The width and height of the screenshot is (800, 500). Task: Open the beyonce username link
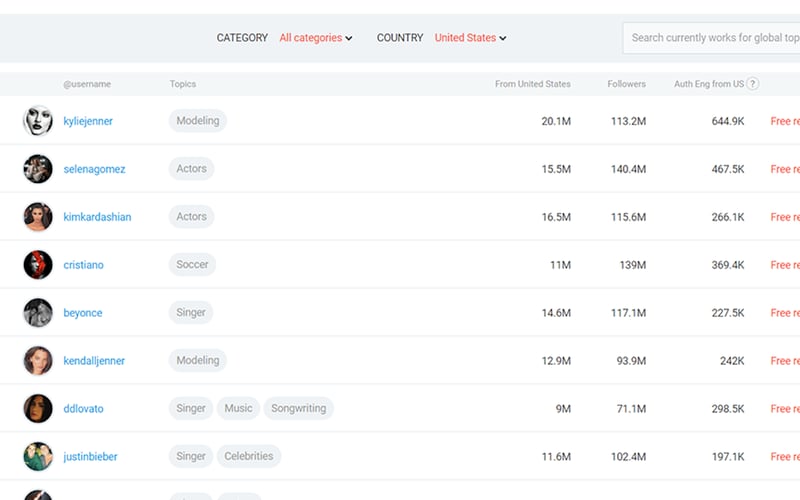[x=83, y=313]
